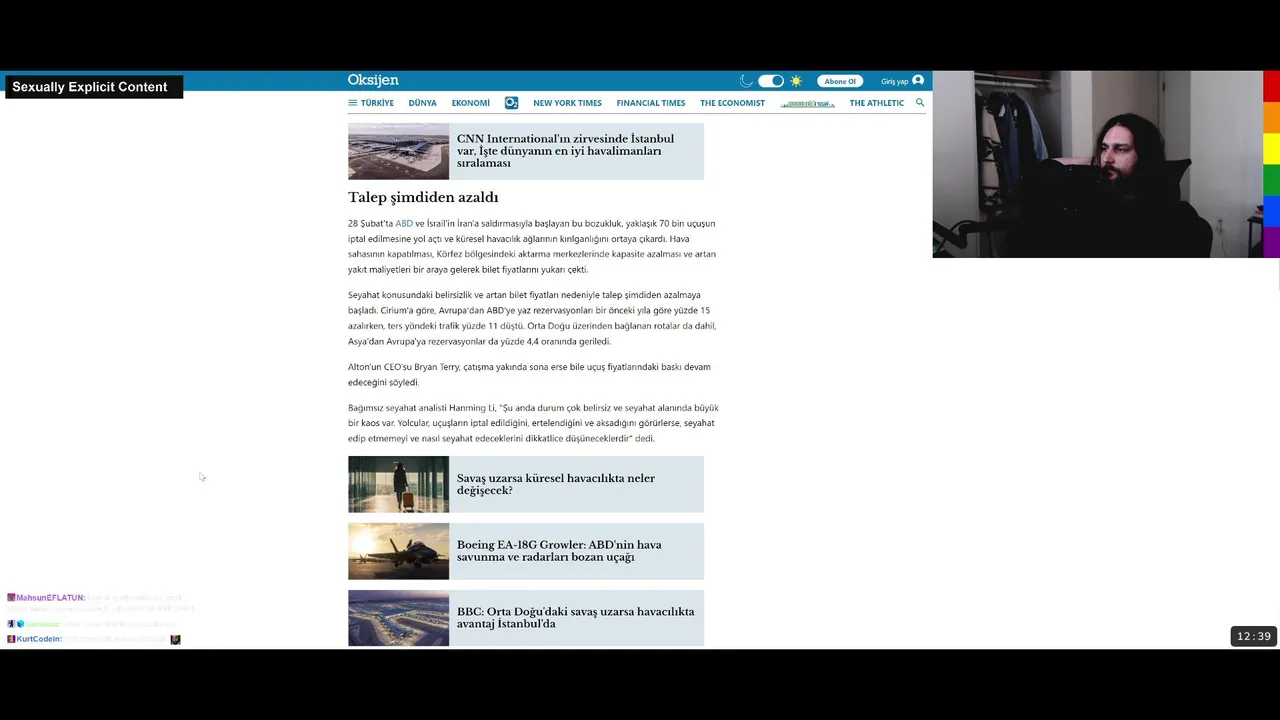The height and width of the screenshot is (720, 1280).
Task: Open THE ATHLETIC section
Action: pos(876,103)
